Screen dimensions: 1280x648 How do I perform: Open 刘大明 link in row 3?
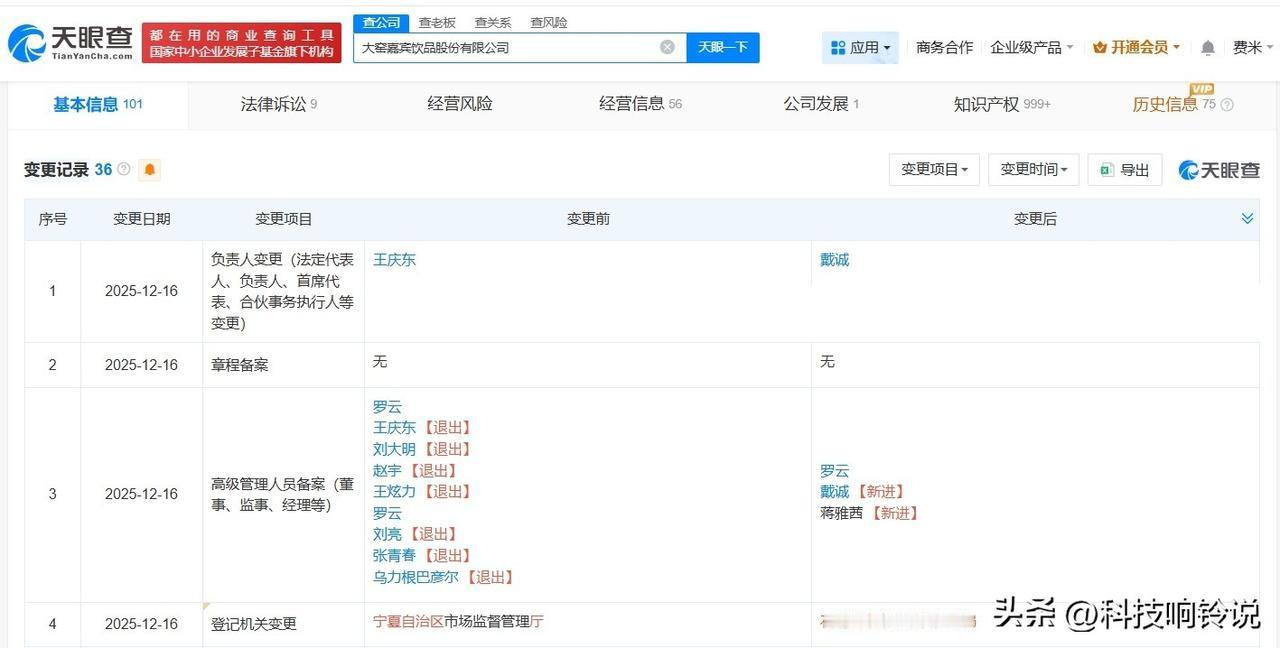394,449
